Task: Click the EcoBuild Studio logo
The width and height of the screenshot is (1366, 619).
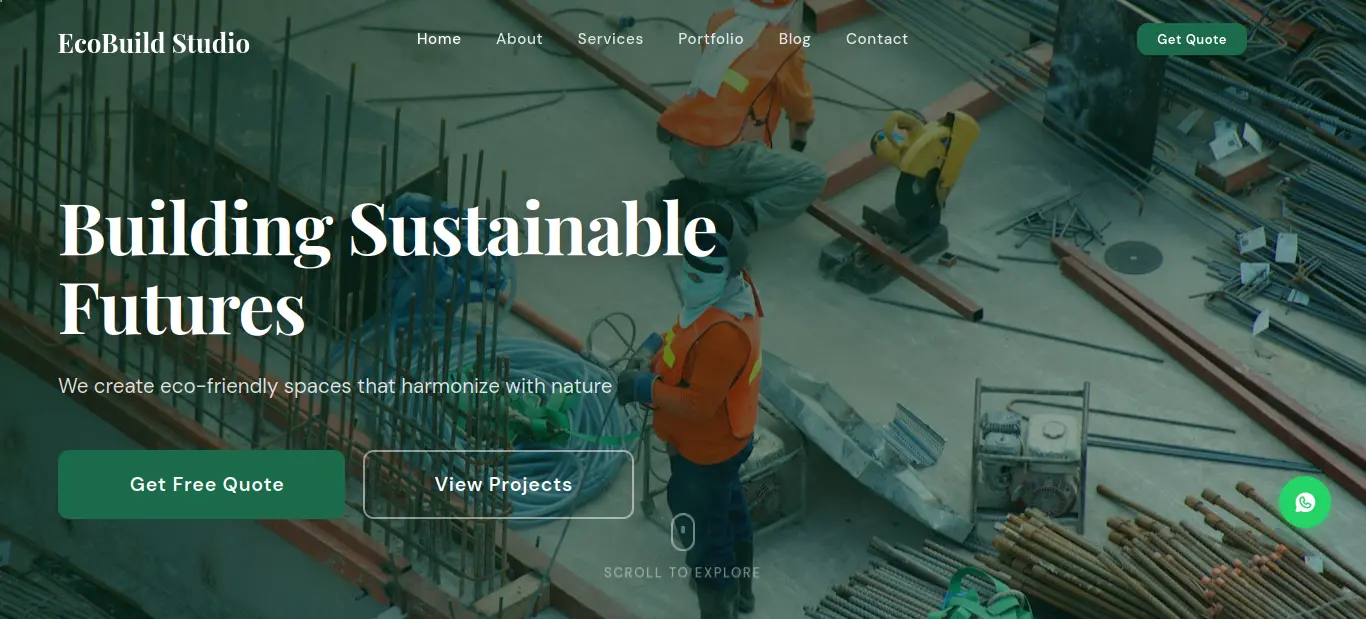Action: (x=154, y=42)
